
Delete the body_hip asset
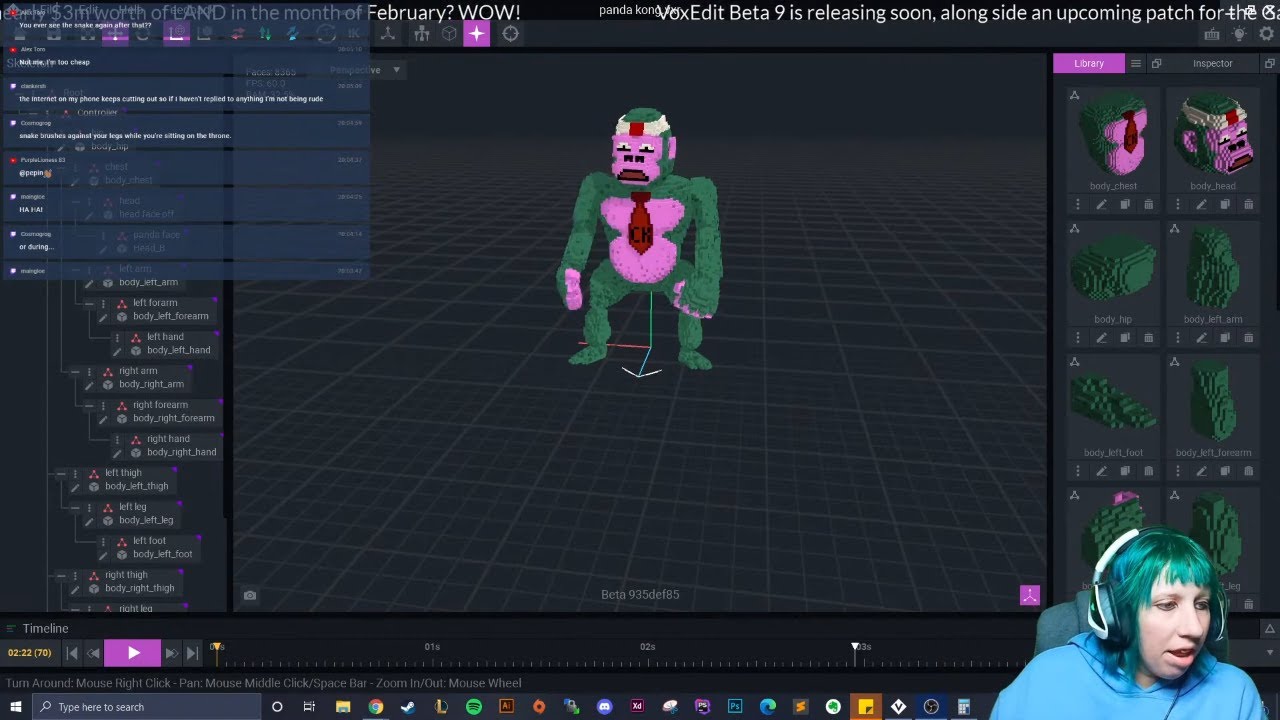(x=1148, y=338)
